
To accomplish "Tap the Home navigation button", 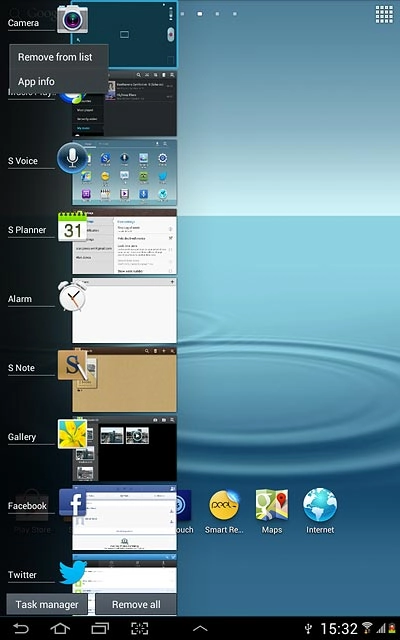I will (60, 629).
